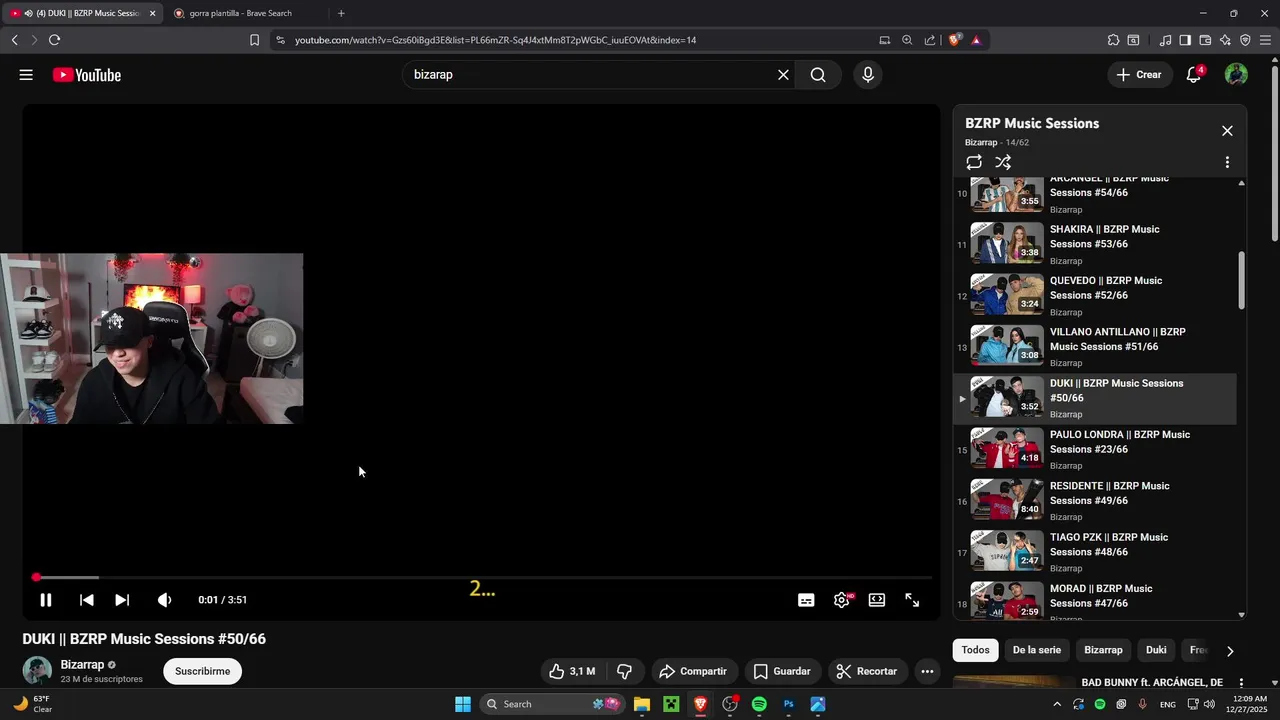Viewport: 1280px width, 720px height.
Task: Open Brave Shields lion icon
Action: (x=955, y=40)
